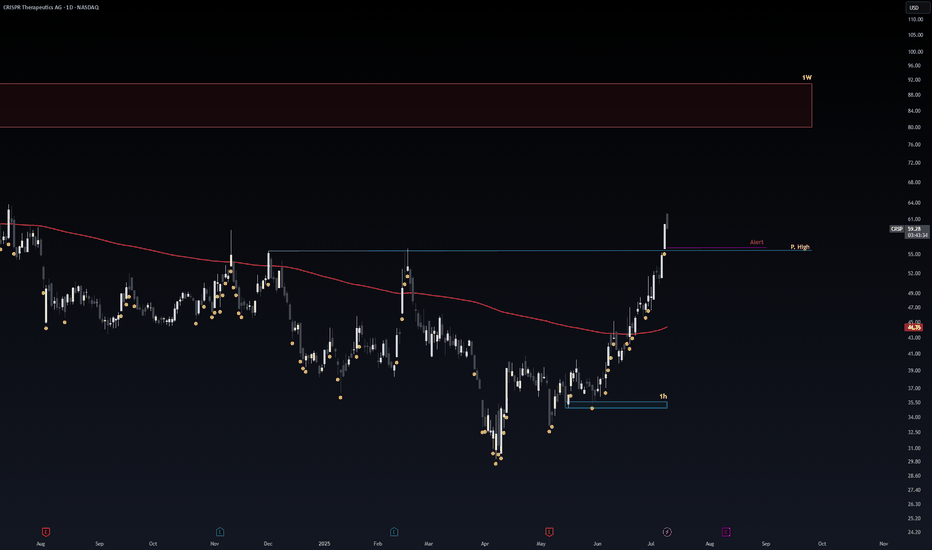
Task: Click the Sep label at time axis start
Action: coord(99,543)
